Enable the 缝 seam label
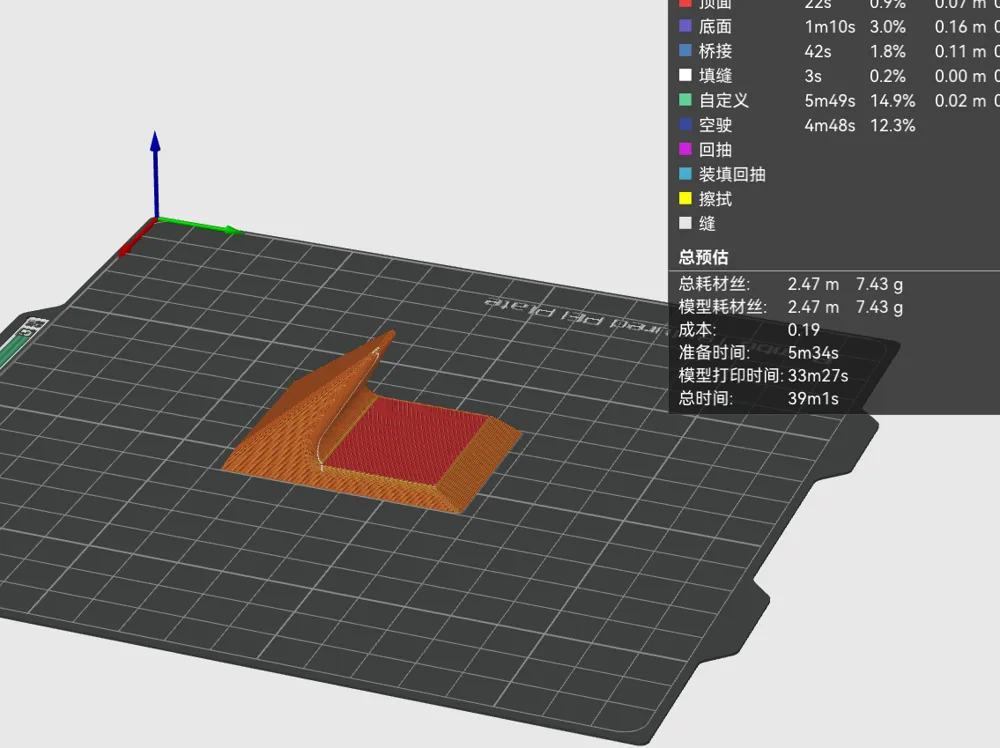This screenshot has height=748, width=1000. (707, 224)
